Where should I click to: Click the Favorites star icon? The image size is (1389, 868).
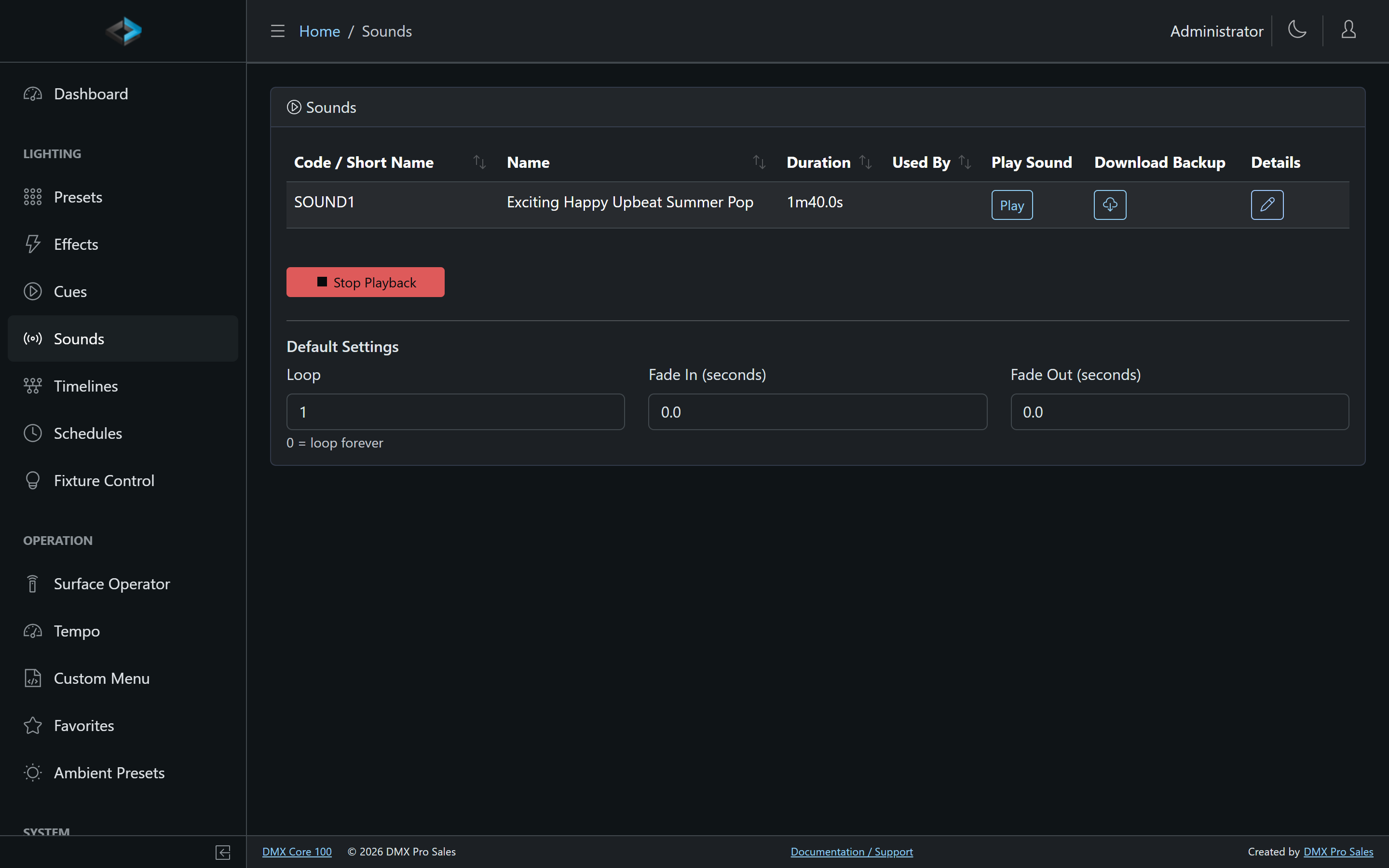click(x=33, y=726)
